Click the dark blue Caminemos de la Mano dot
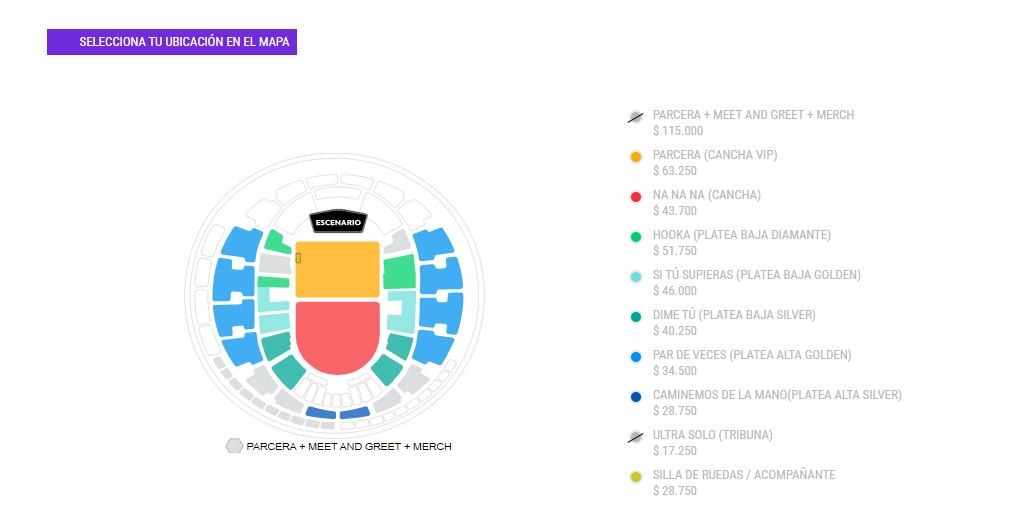Image resolution: width=1014 pixels, height=508 pixels. 636,397
